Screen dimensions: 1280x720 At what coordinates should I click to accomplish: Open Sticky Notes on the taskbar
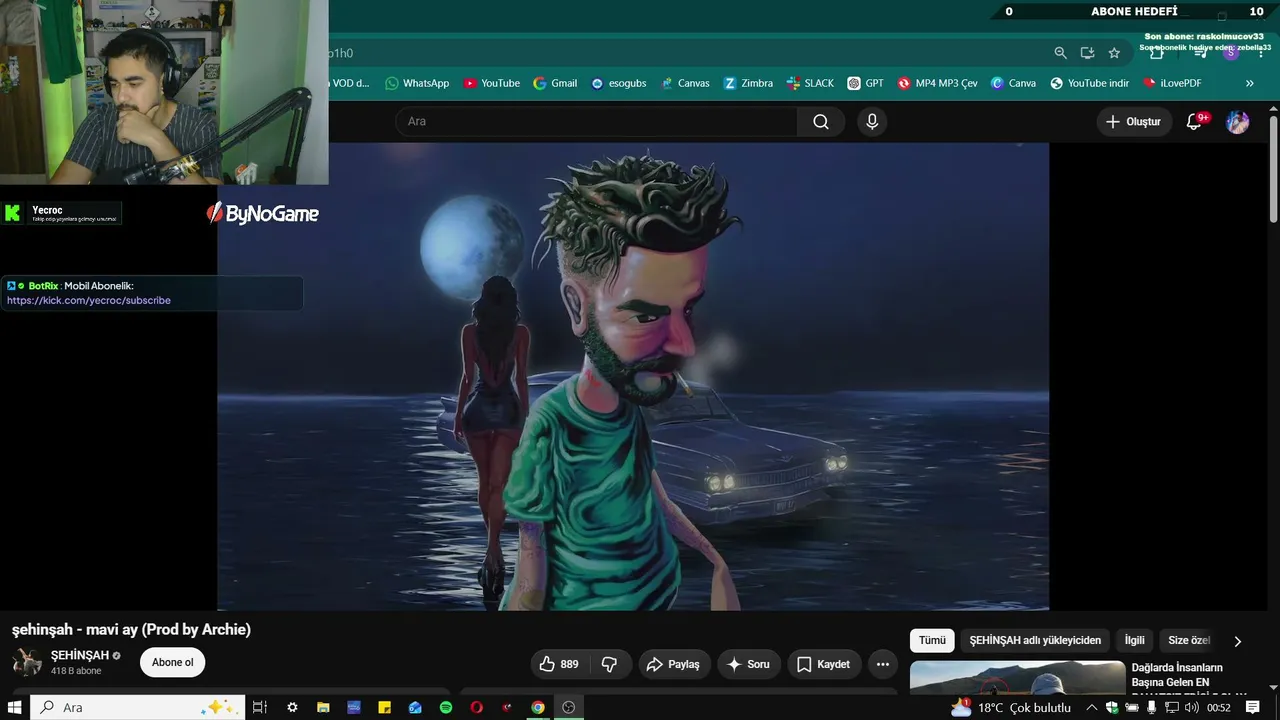(384, 707)
